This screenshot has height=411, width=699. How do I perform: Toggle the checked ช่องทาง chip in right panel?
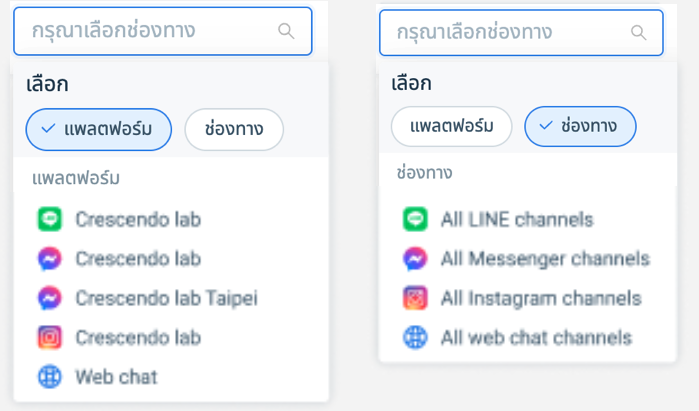tap(580, 126)
